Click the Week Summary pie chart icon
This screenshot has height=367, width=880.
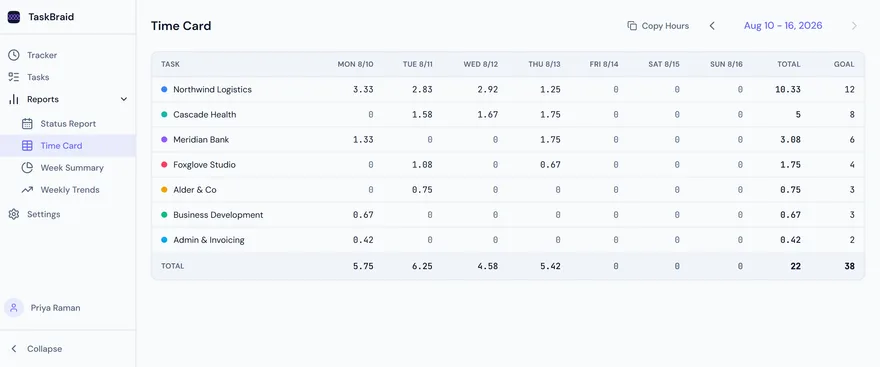27,168
